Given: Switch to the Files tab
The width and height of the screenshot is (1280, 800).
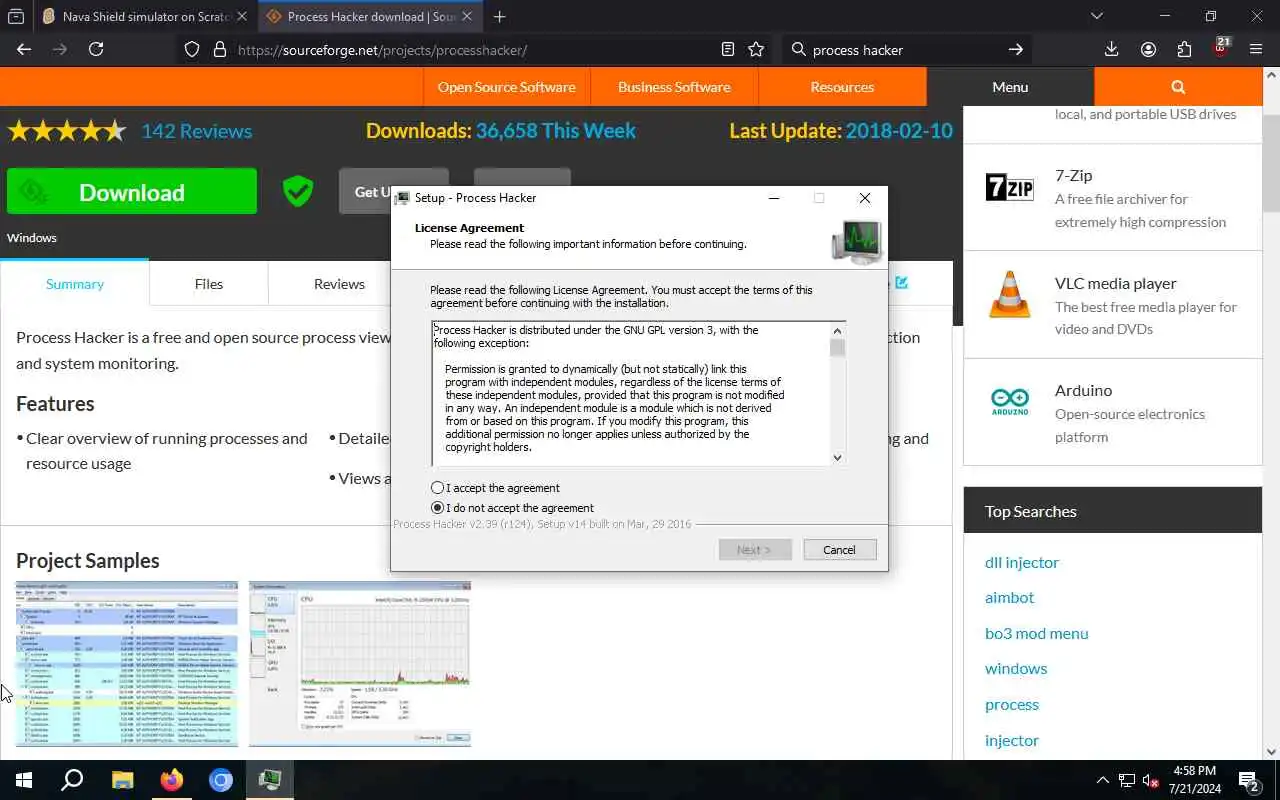Looking at the screenshot, I should pyautogui.click(x=209, y=284).
